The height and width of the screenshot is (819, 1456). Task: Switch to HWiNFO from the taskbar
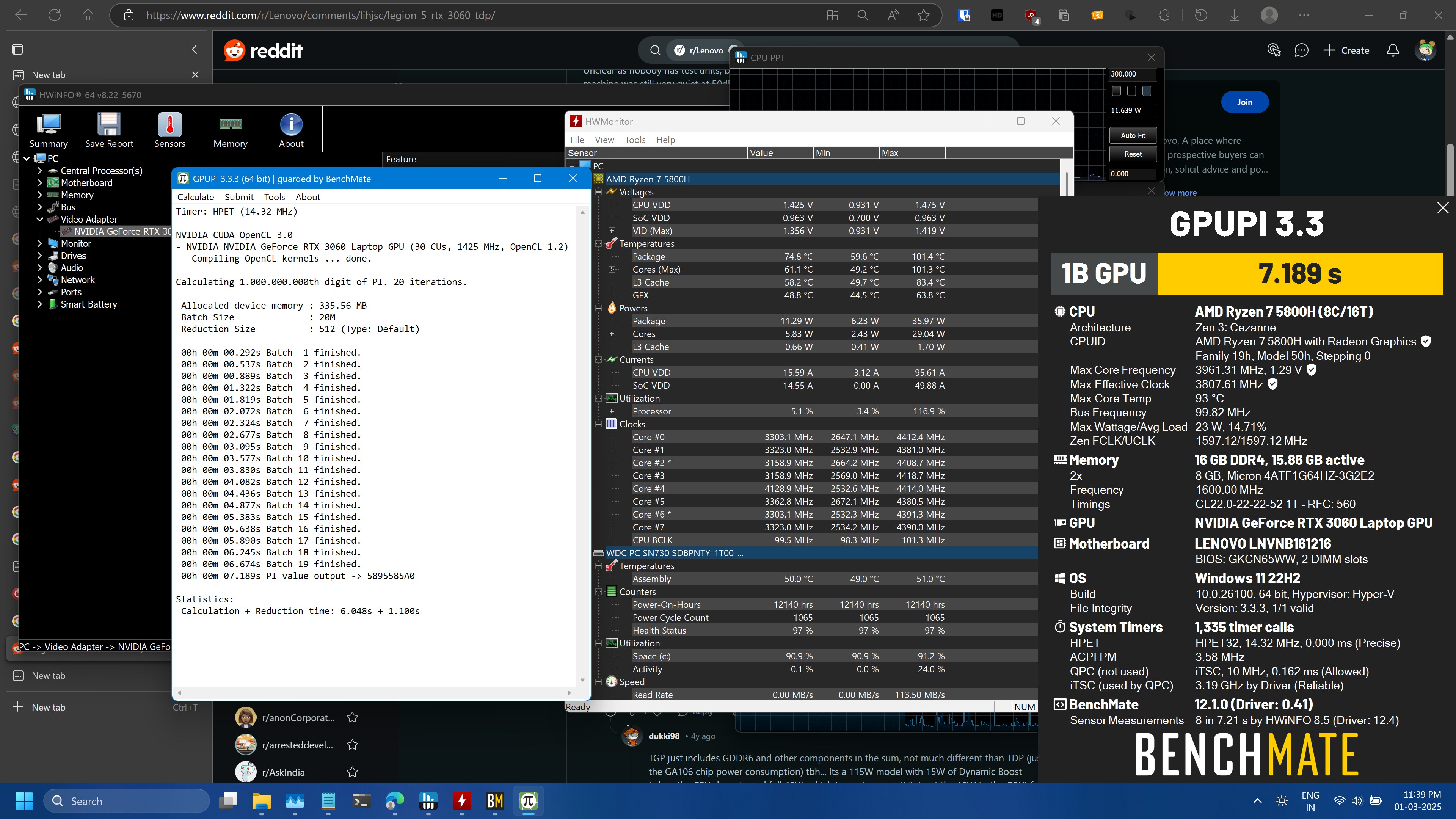[x=428, y=800]
